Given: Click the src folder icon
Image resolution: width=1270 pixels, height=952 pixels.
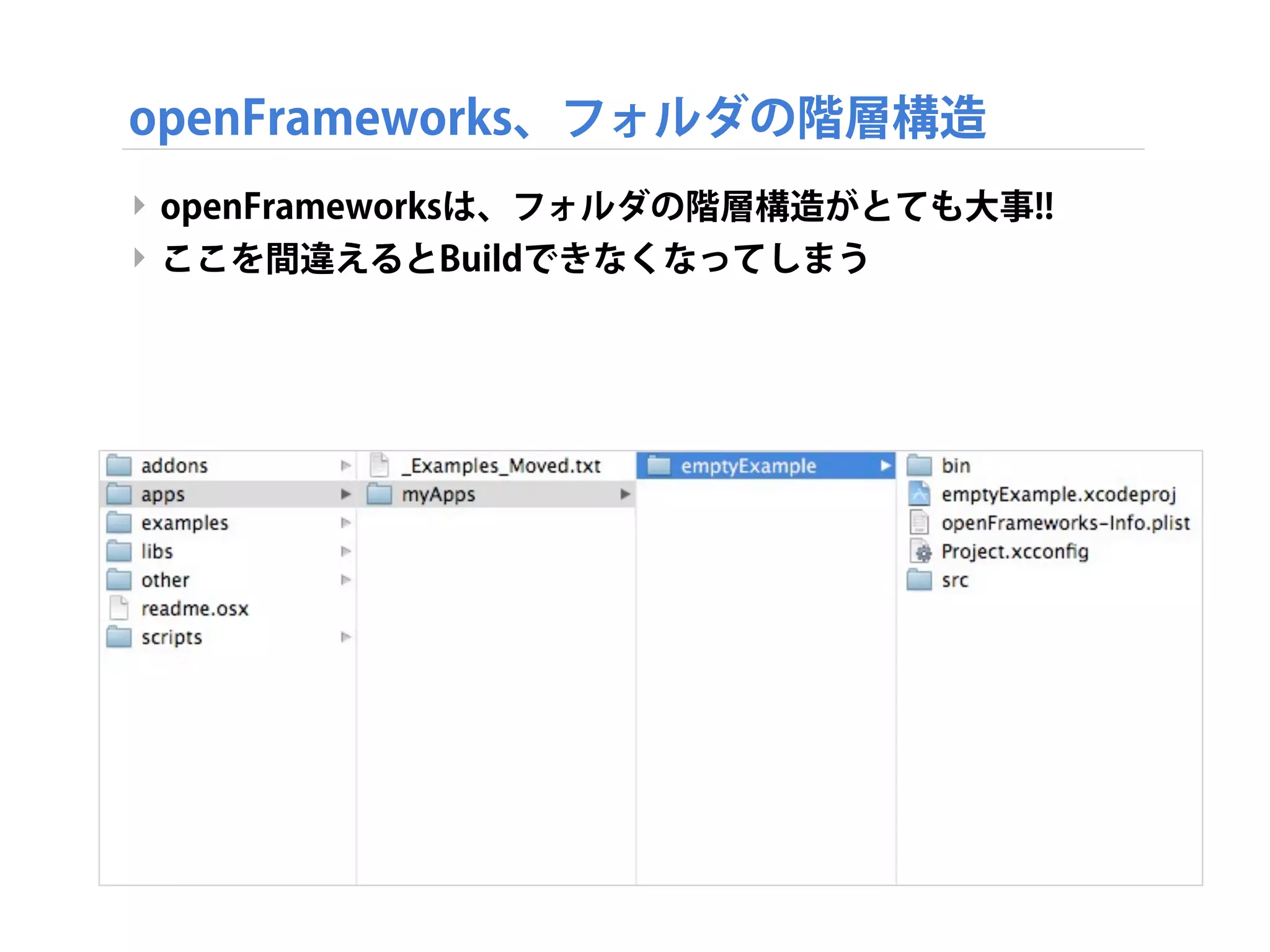Looking at the screenshot, I should pos(920,580).
